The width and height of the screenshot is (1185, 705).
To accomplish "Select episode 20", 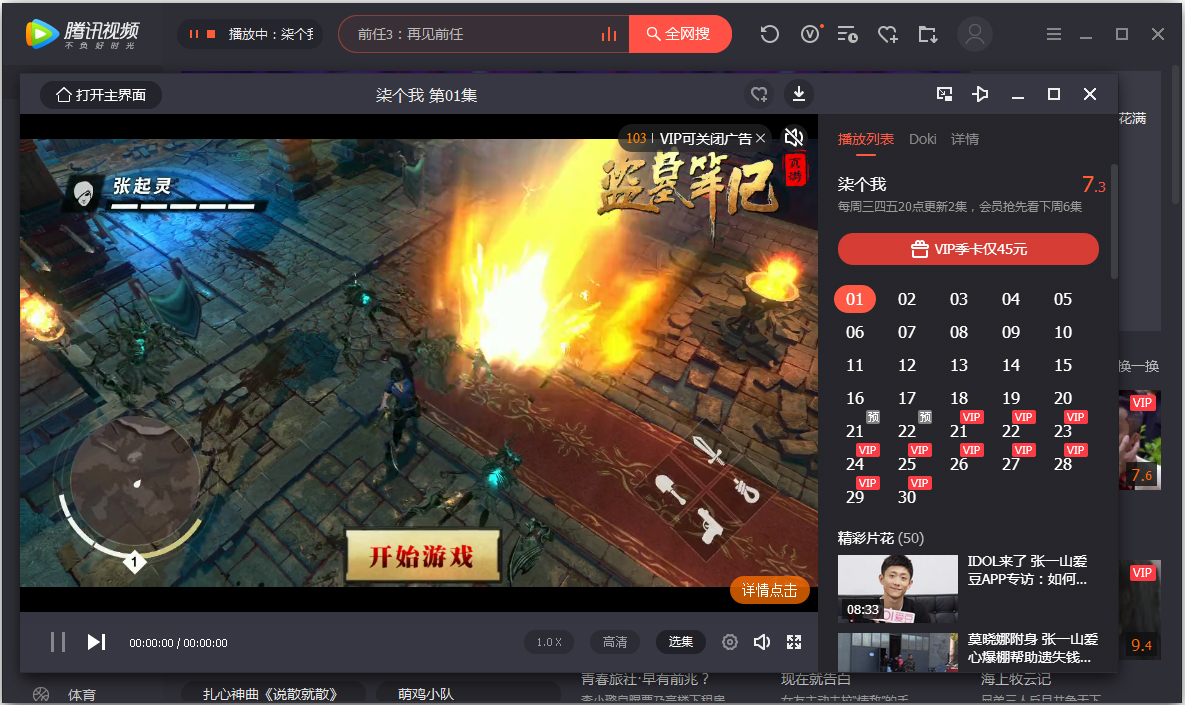I will pos(1063,398).
